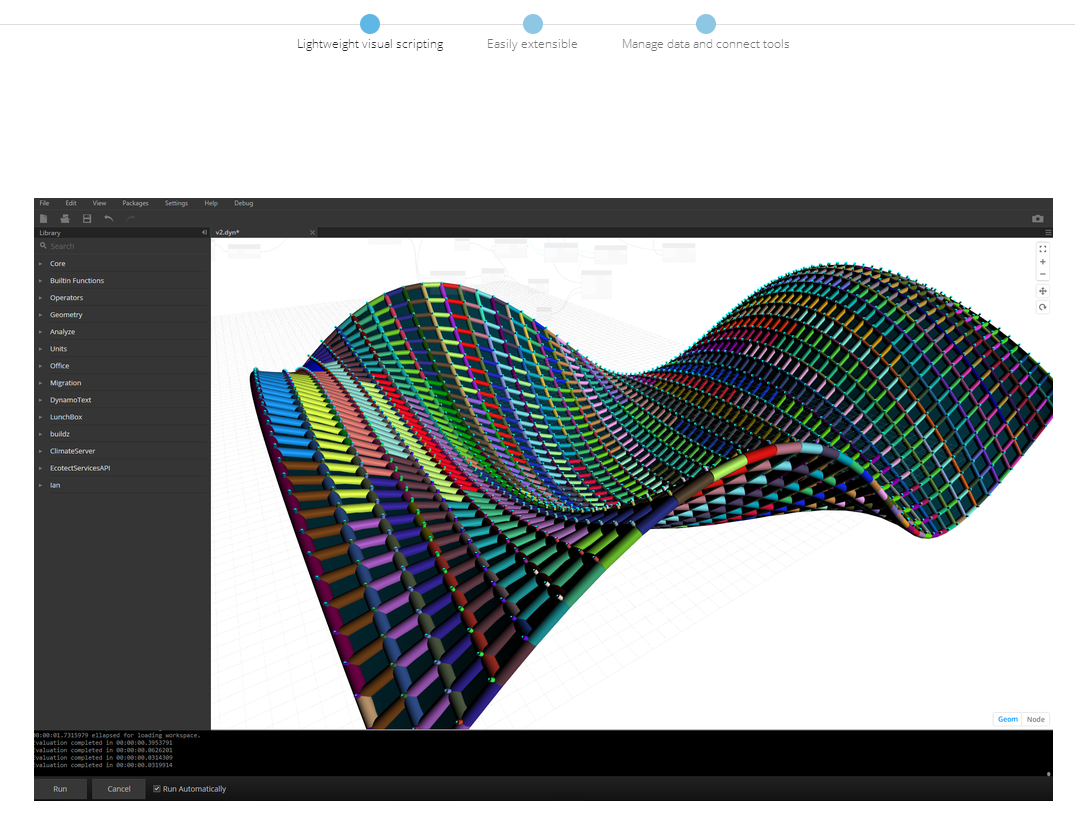The image size is (1075, 821).
Task: Select the Easily extensible step
Action: click(x=532, y=44)
